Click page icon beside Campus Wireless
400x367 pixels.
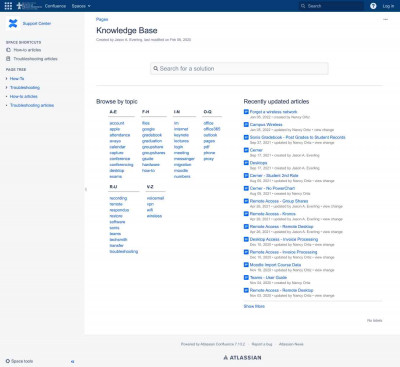(x=246, y=124)
